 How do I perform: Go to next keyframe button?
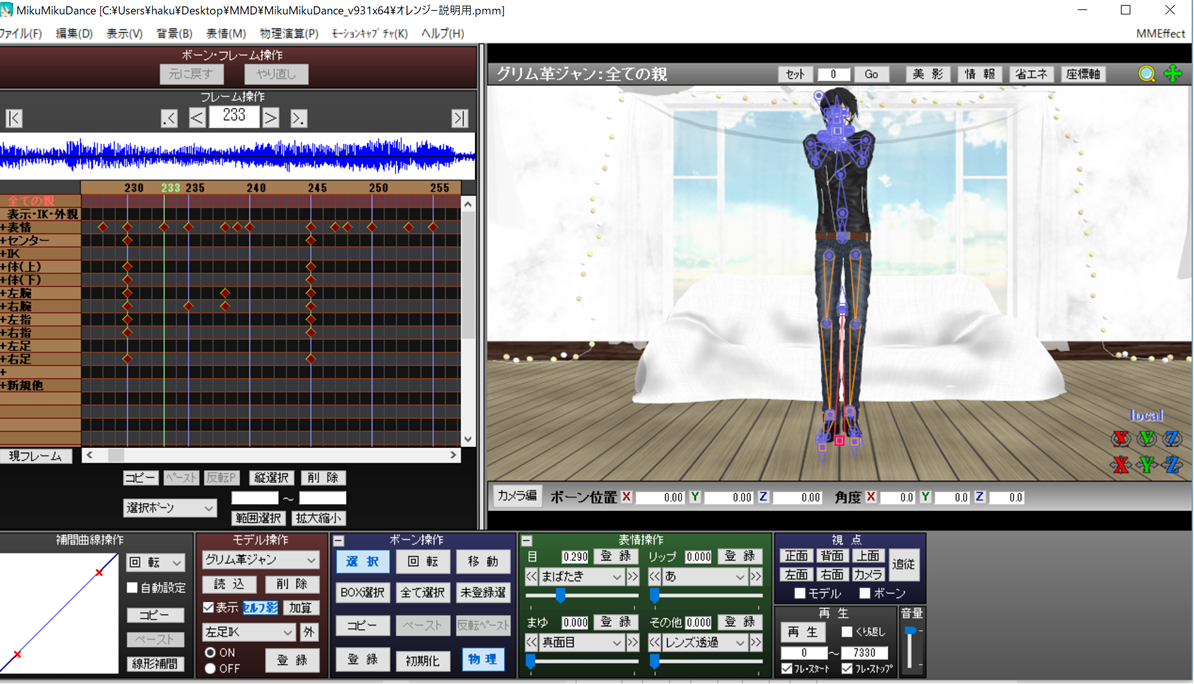point(298,118)
